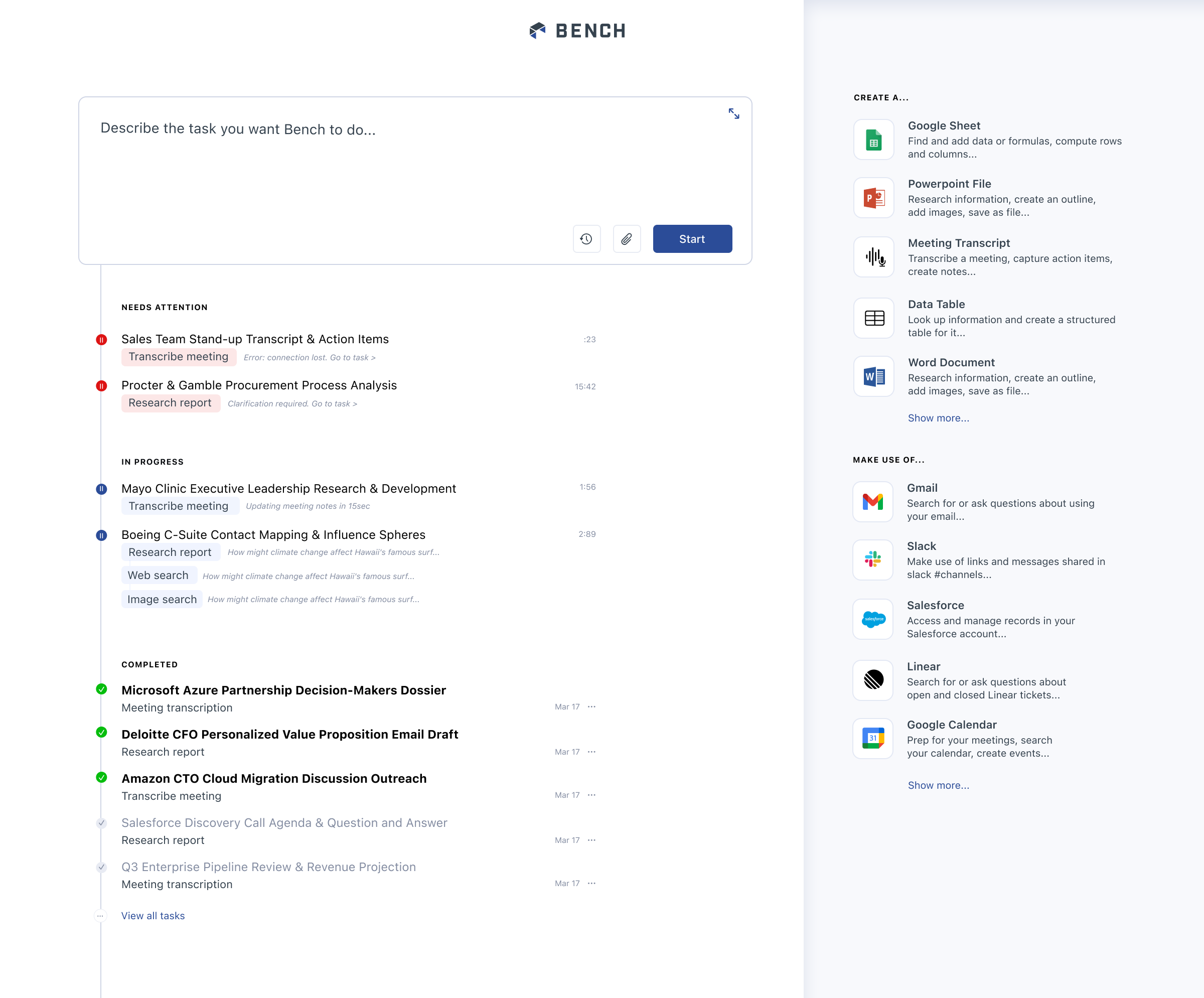Open Q3 Enterprise Pipeline Review task
This screenshot has width=1204, height=998.
click(x=268, y=867)
